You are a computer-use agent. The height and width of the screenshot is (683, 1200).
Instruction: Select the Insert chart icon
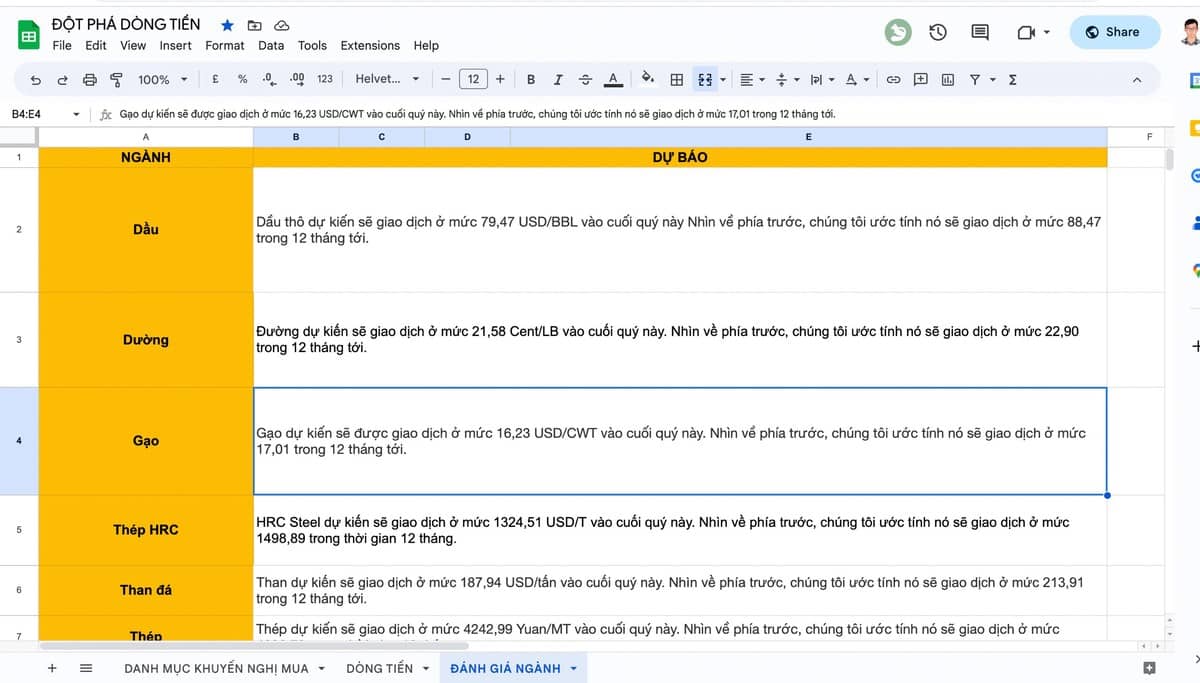click(x=946, y=78)
